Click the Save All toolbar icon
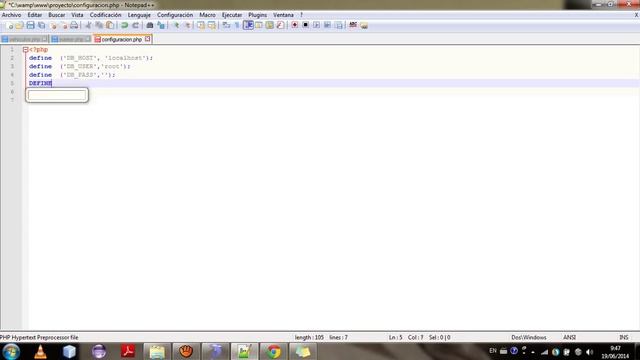The height and width of the screenshot is (360, 640). (41, 25)
